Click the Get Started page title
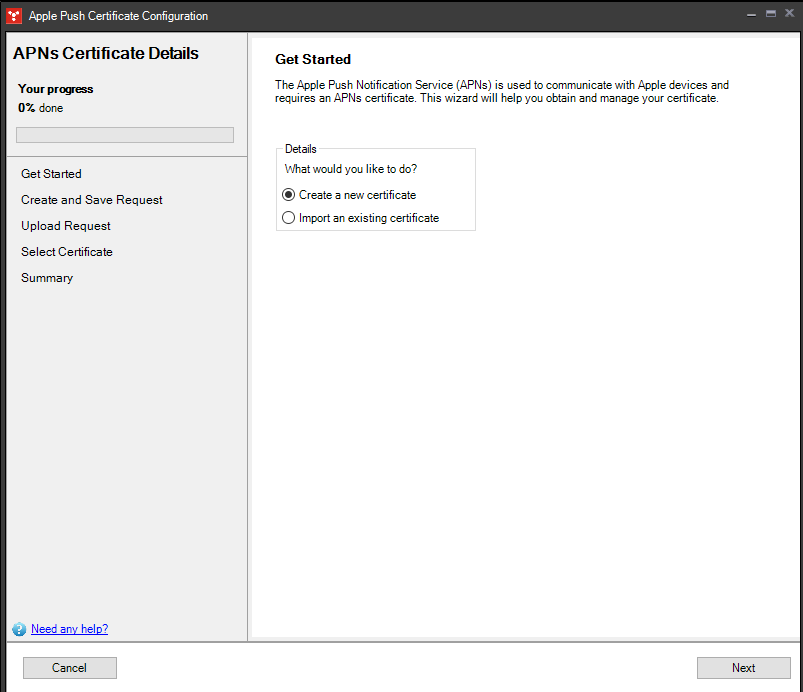The image size is (803, 692). pos(313,59)
